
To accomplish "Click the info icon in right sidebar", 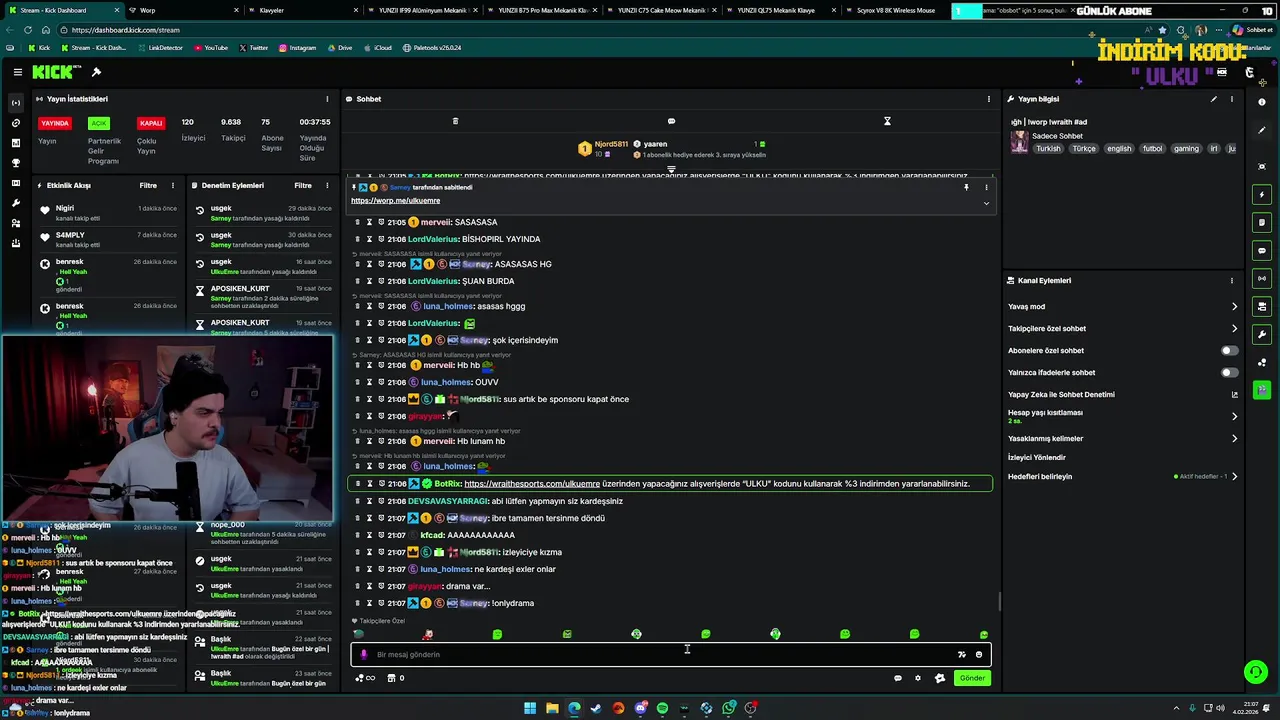I will pos(1262,102).
